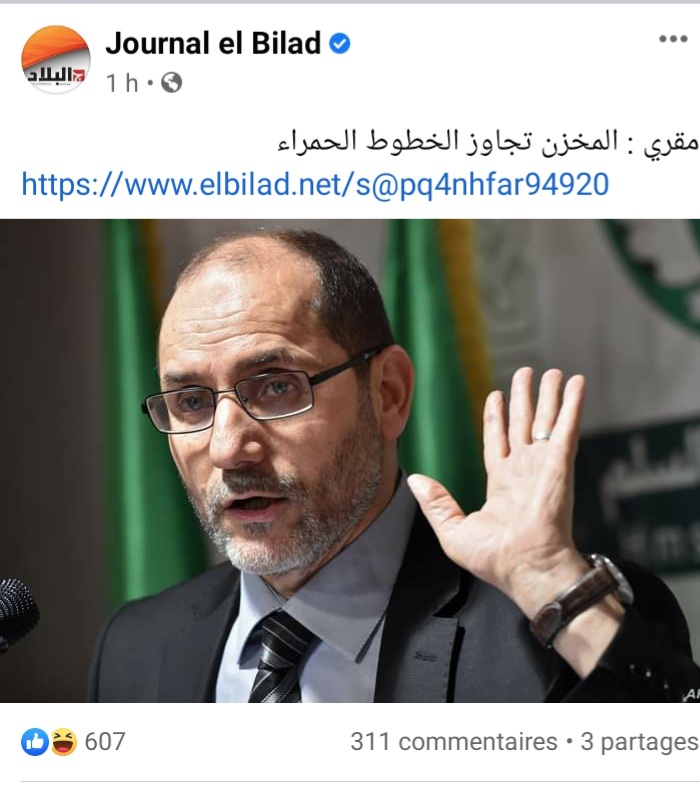Click the blue thumbs-up Like reaction icon
Image resolution: width=700 pixels, height=790 pixels.
point(35,742)
